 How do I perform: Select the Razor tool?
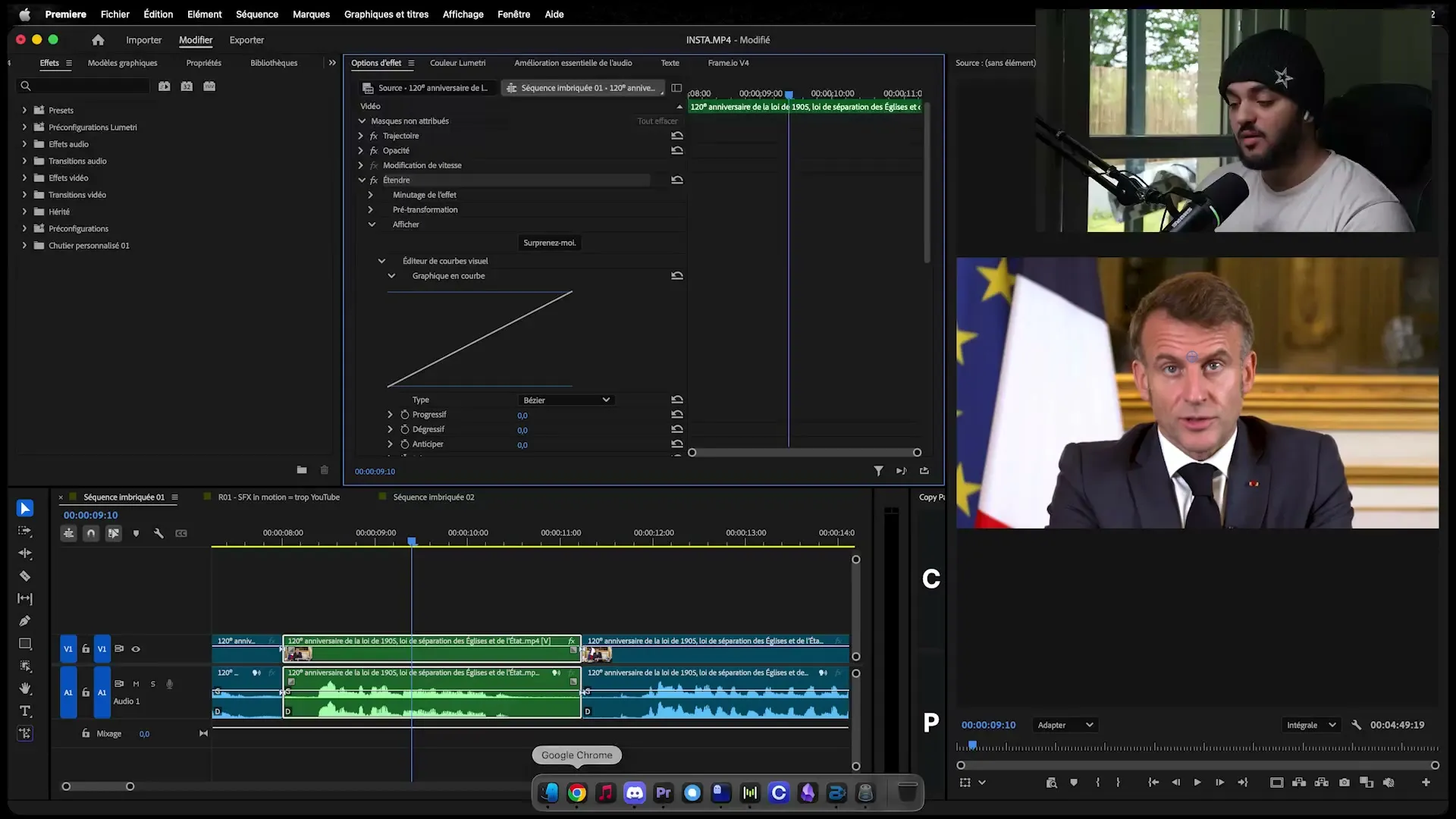(25, 576)
